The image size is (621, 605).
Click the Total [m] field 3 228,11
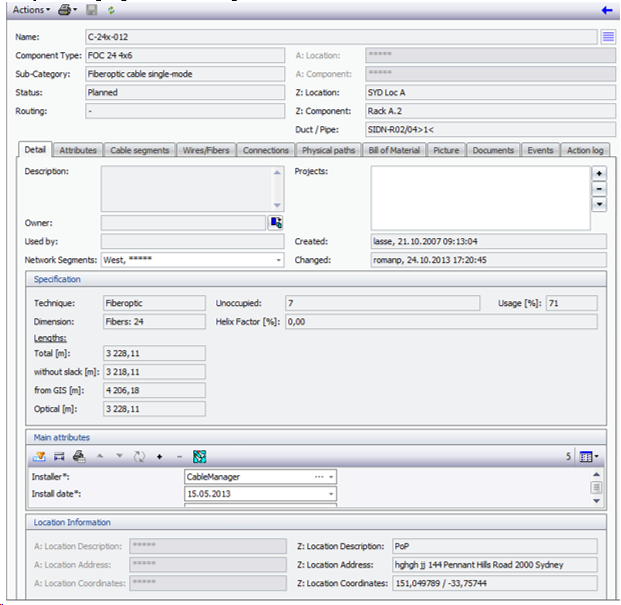click(154, 353)
